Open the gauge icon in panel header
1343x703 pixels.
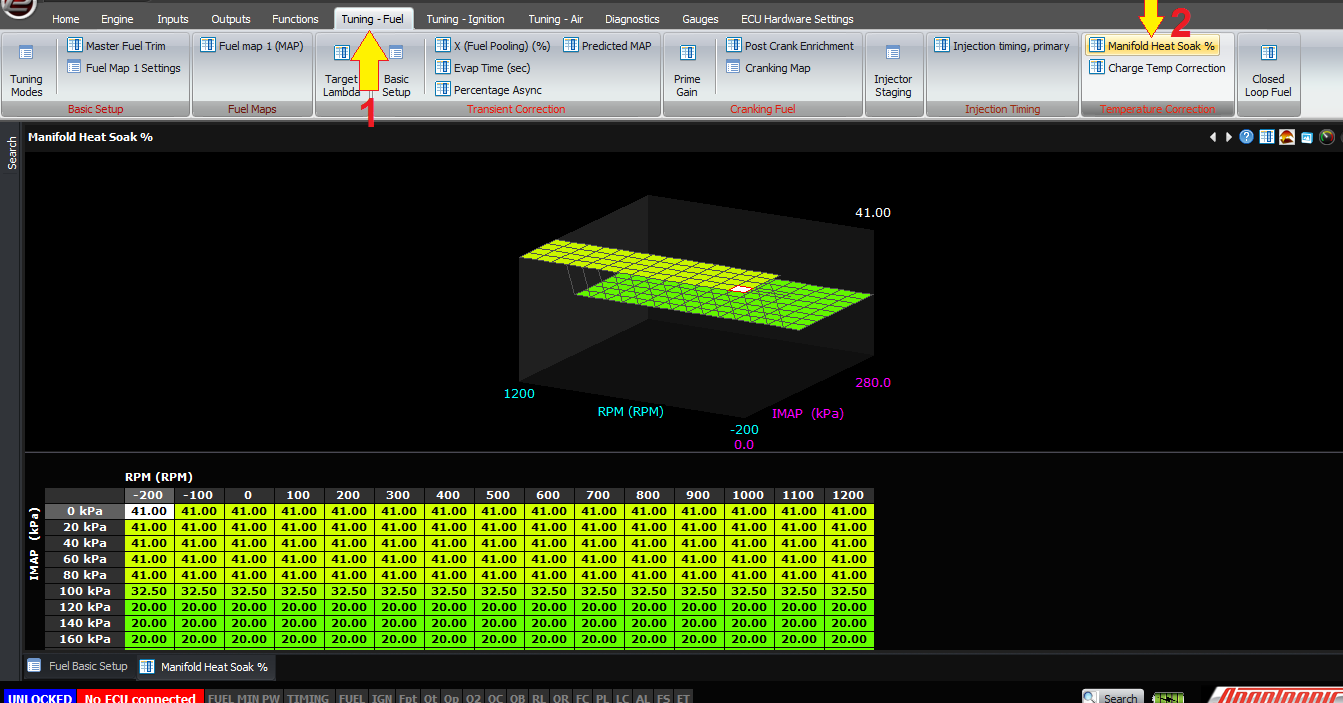click(1327, 137)
